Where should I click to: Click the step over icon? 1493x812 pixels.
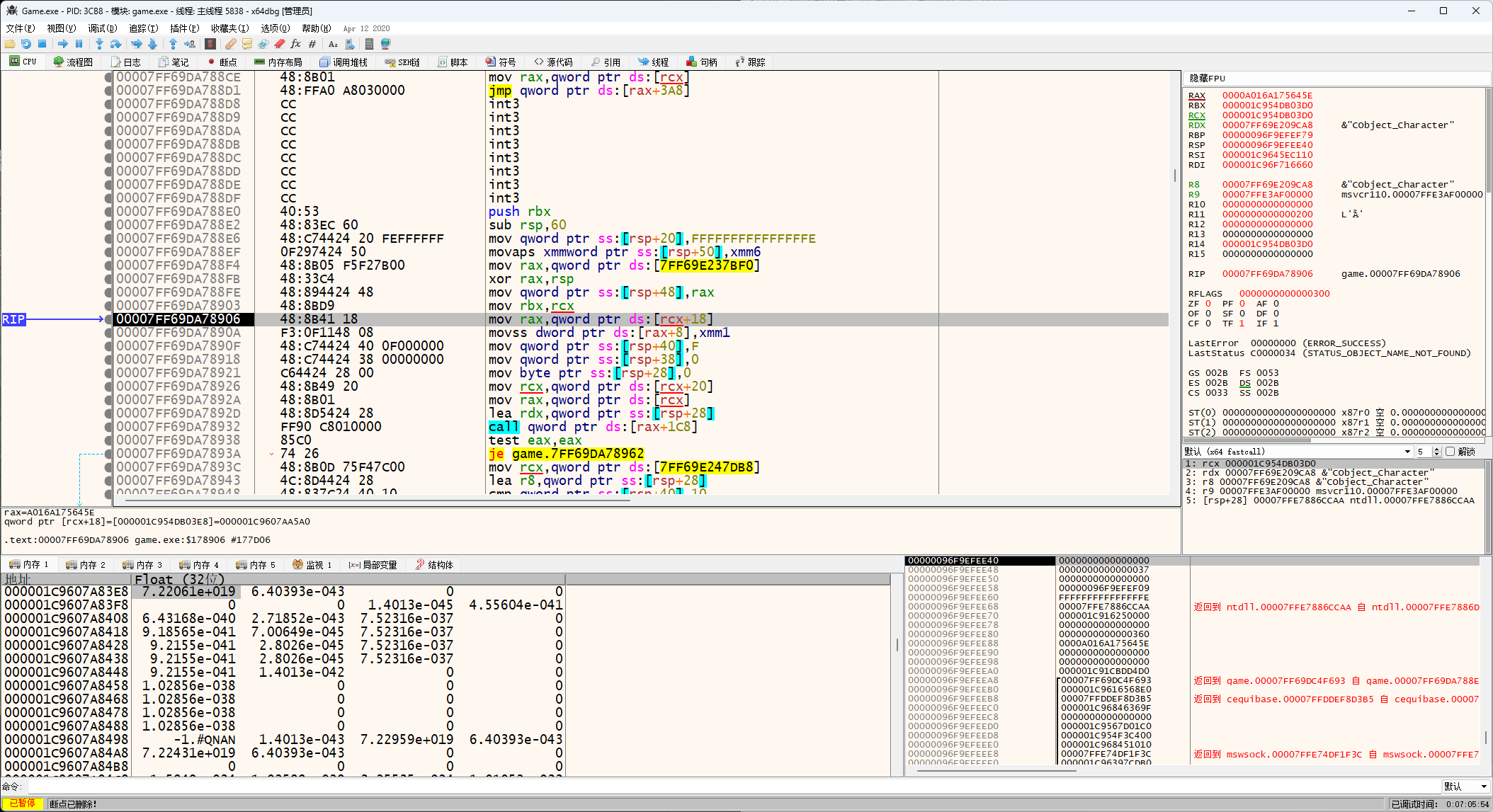pyautogui.click(x=115, y=44)
